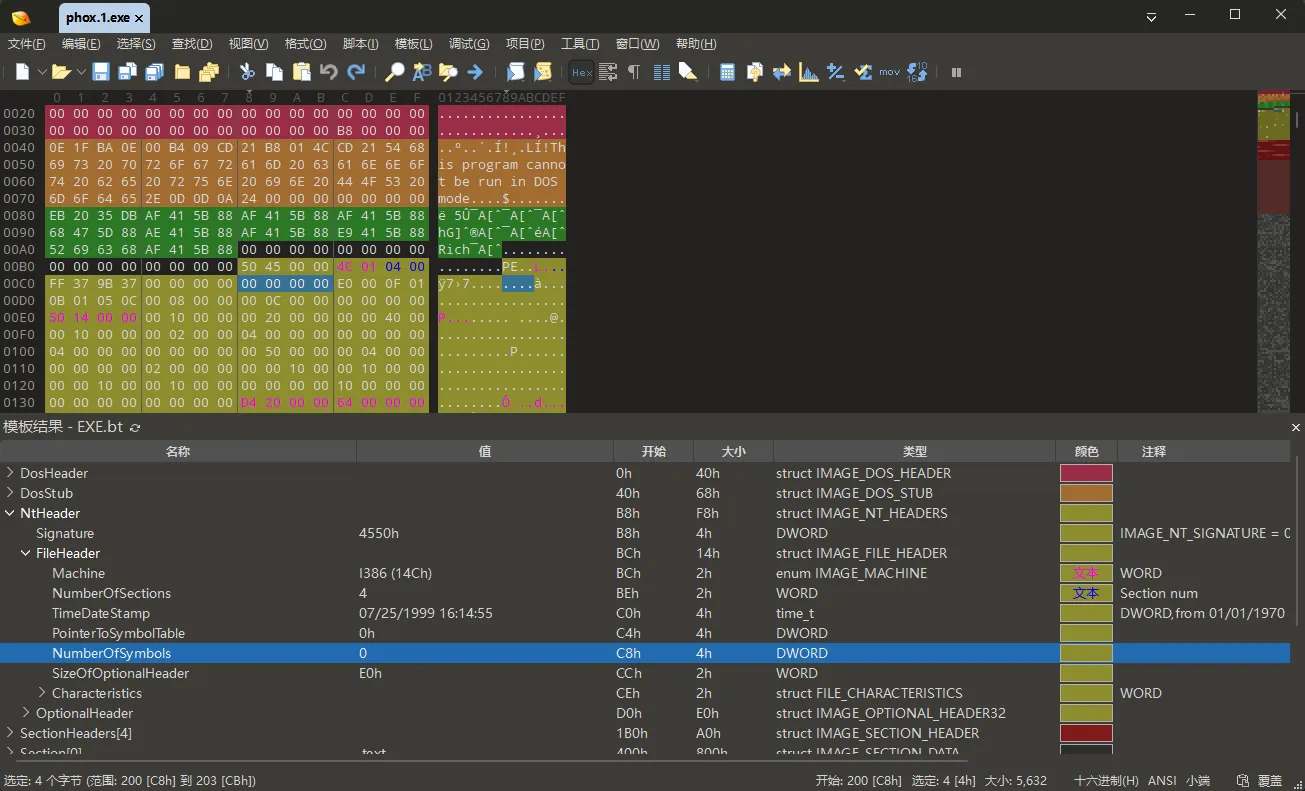
Task: Click the Copy toolbar icon
Action: tap(274, 72)
